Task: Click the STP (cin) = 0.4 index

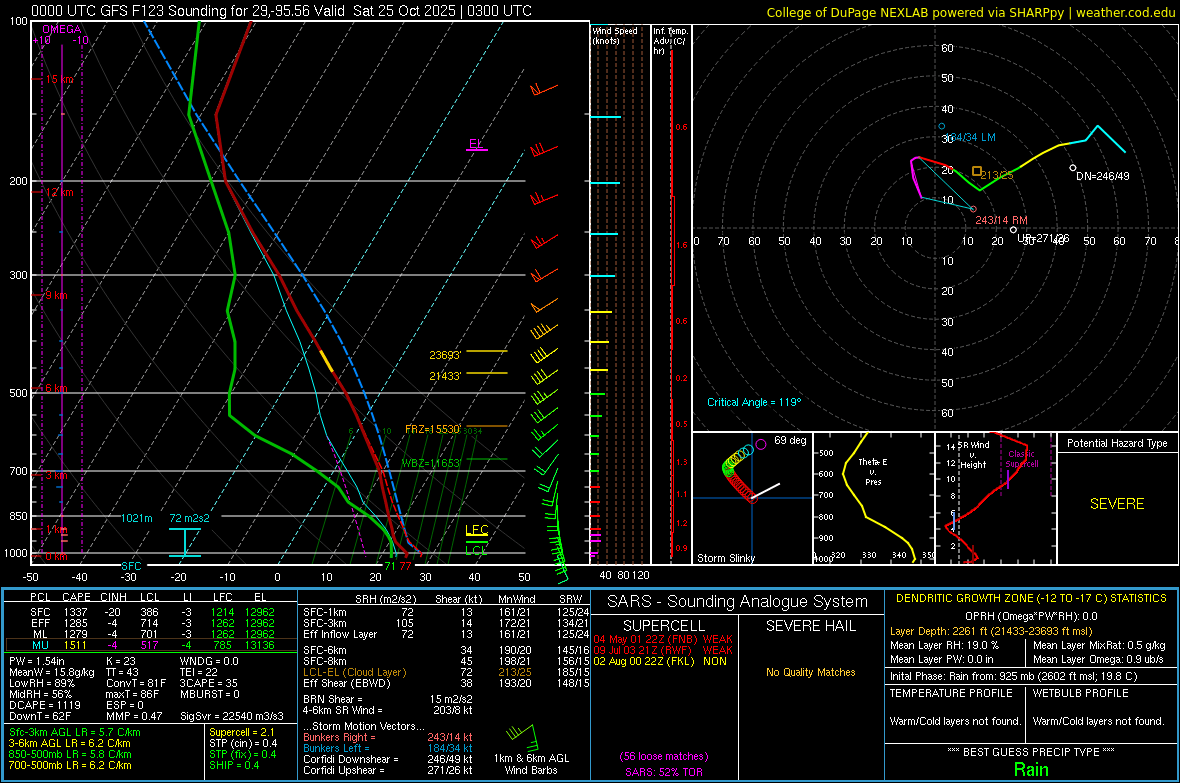Action: [243, 743]
